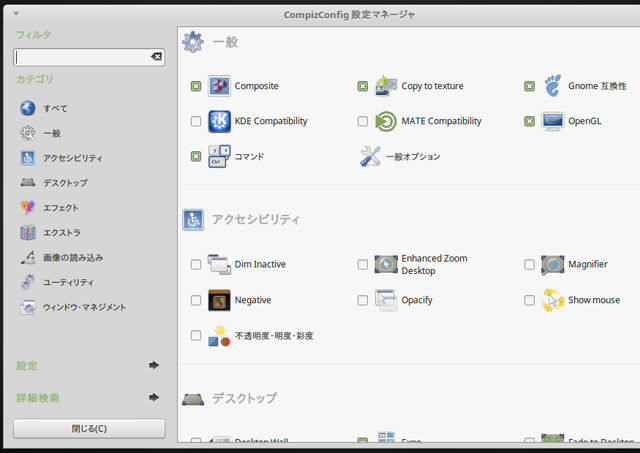The image size is (640, 453).
Task: Open the 一般オプション wrench icon
Action: click(370, 156)
